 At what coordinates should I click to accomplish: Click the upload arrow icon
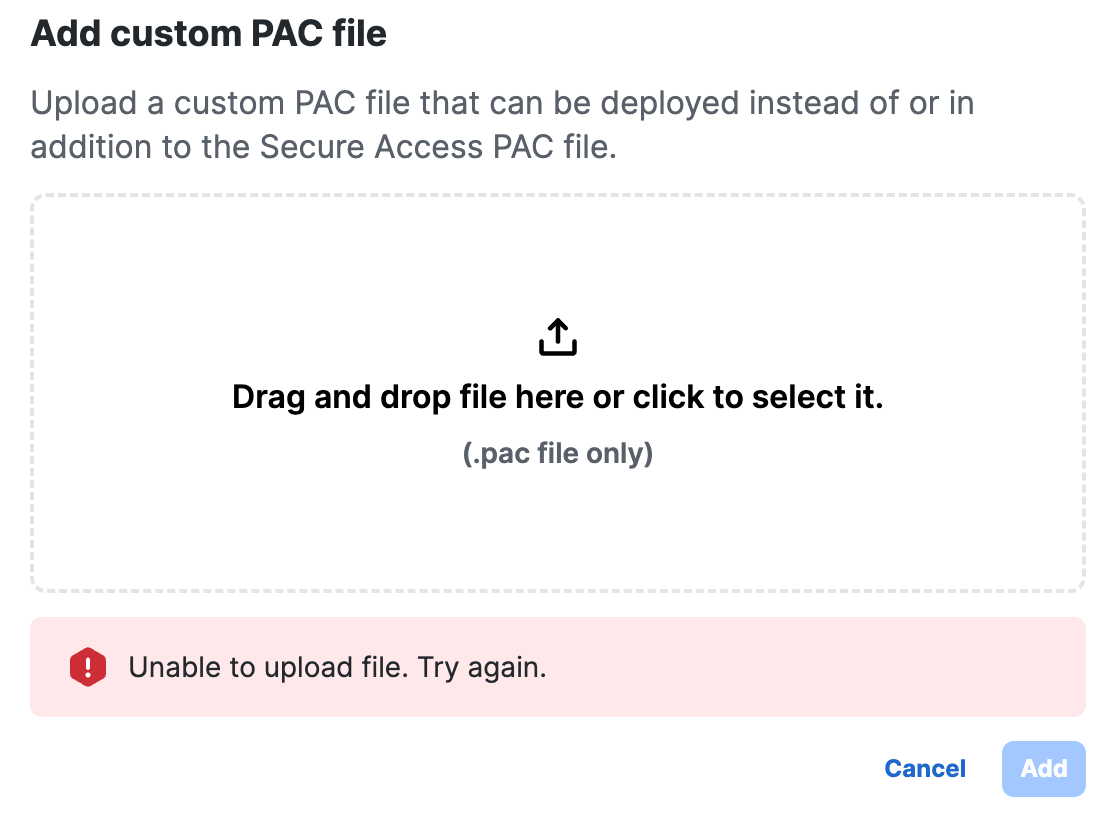[557, 336]
